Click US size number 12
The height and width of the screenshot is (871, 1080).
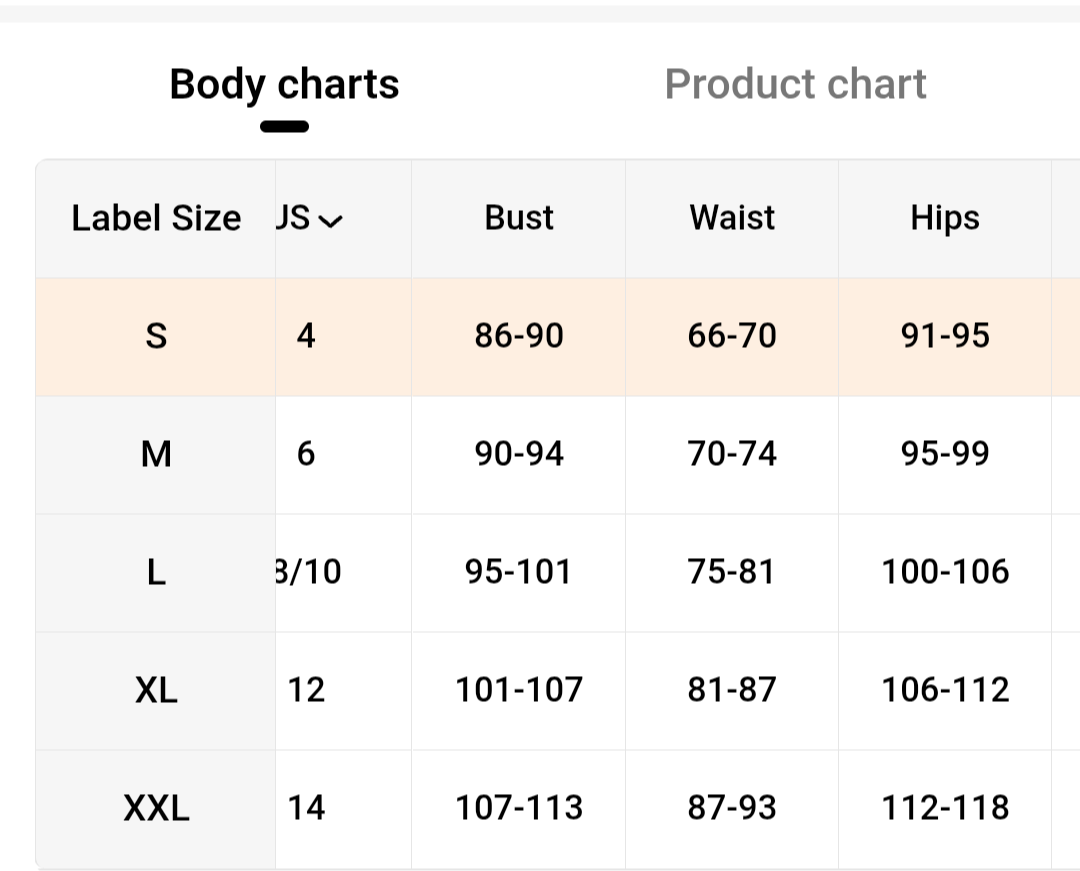[306, 690]
